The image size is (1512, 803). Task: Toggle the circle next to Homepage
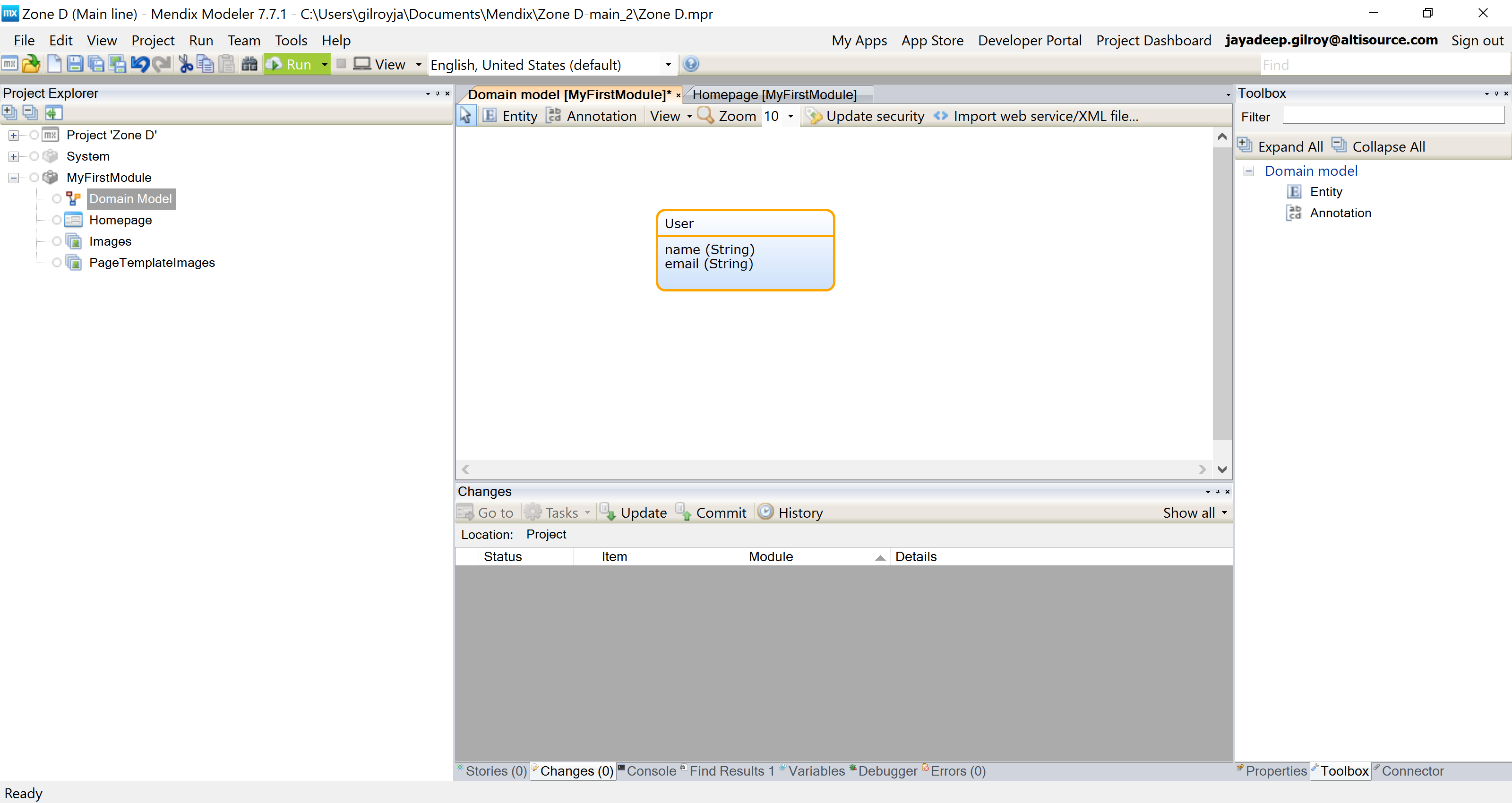(x=56, y=220)
